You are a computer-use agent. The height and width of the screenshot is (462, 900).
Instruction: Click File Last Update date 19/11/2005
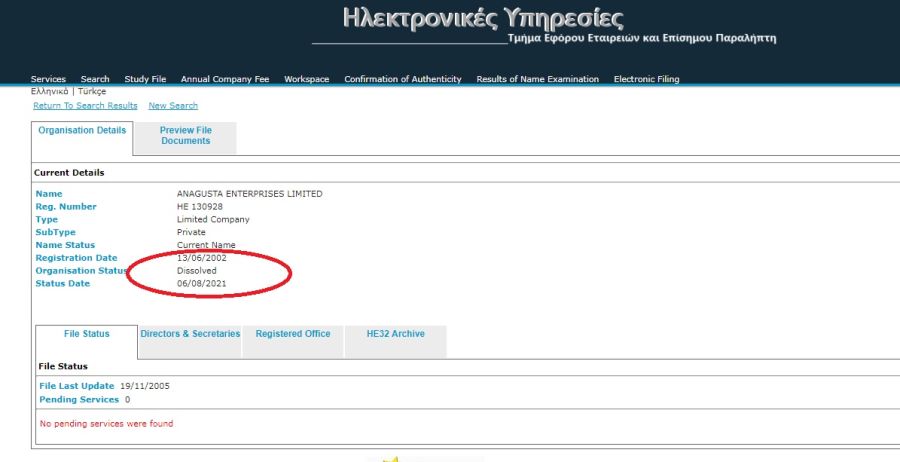145,386
